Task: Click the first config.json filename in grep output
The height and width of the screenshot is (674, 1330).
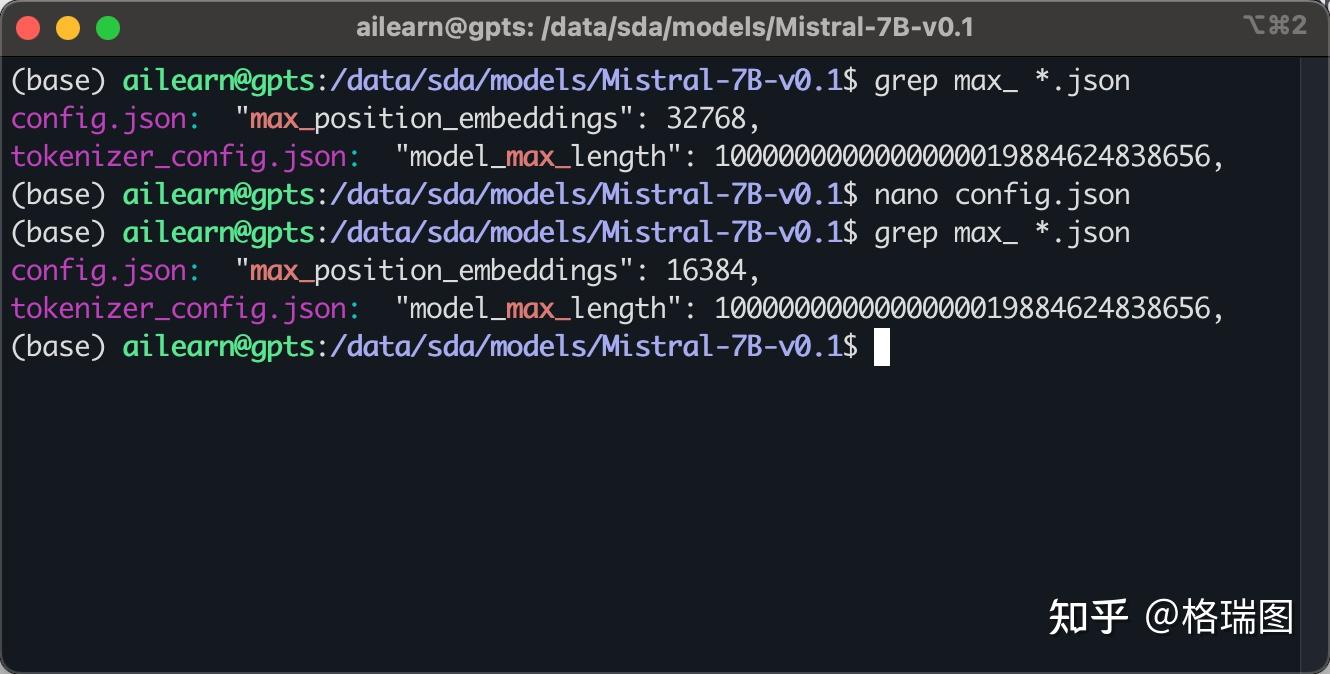Action: pyautogui.click(x=98, y=118)
